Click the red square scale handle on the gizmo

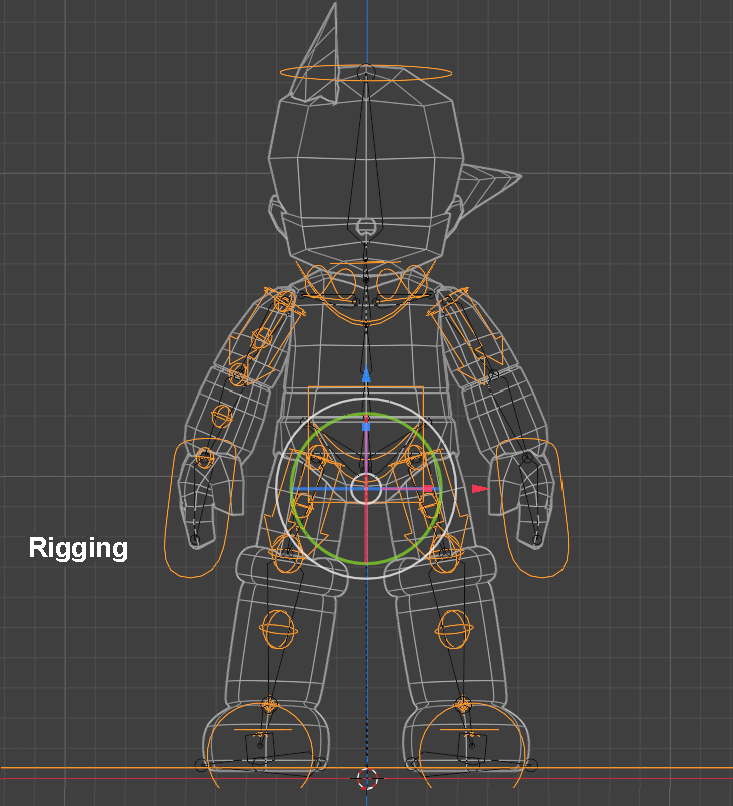428,488
